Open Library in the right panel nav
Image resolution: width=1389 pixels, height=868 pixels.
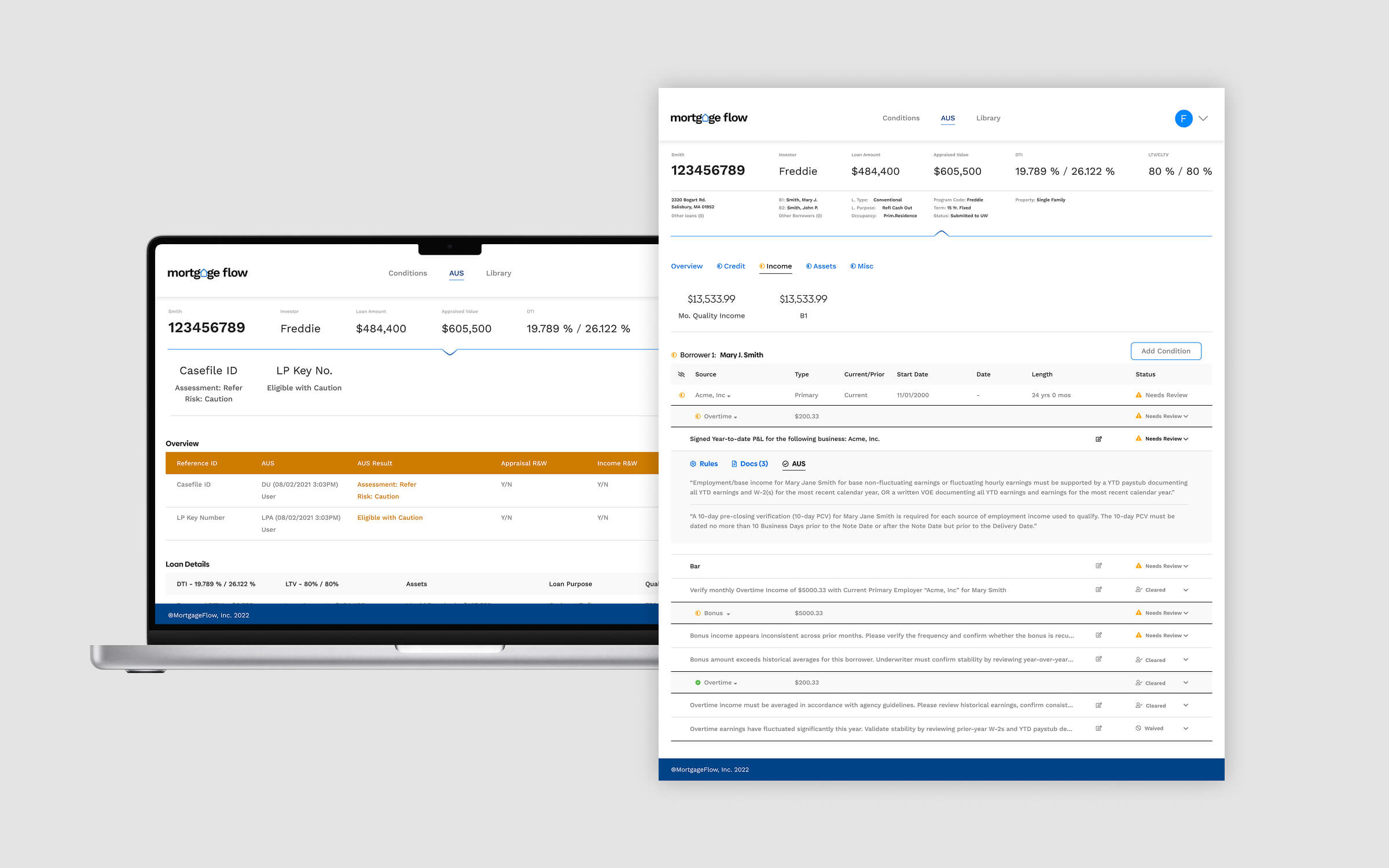coord(988,118)
